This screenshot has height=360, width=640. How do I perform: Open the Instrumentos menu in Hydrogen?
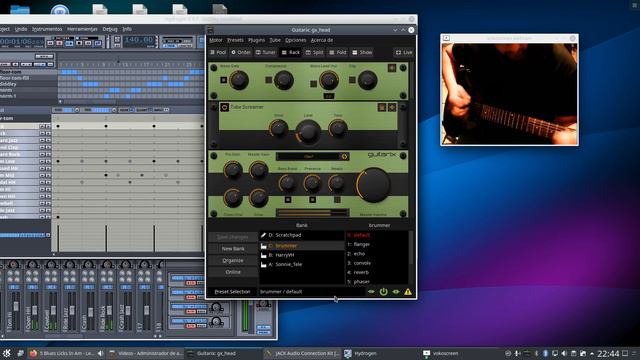click(47, 29)
